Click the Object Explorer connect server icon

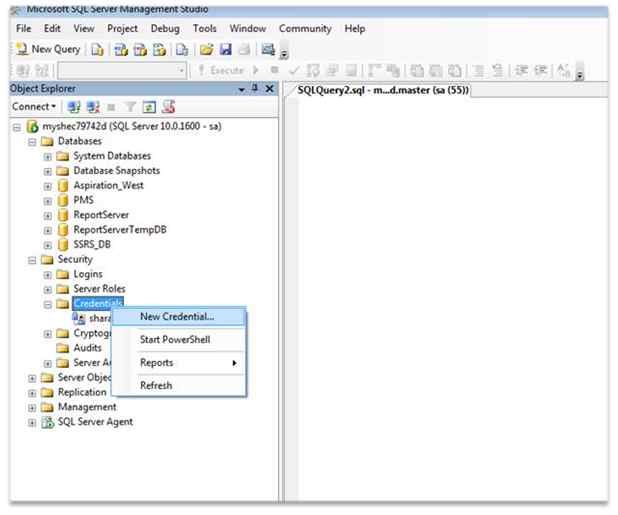tap(74, 107)
